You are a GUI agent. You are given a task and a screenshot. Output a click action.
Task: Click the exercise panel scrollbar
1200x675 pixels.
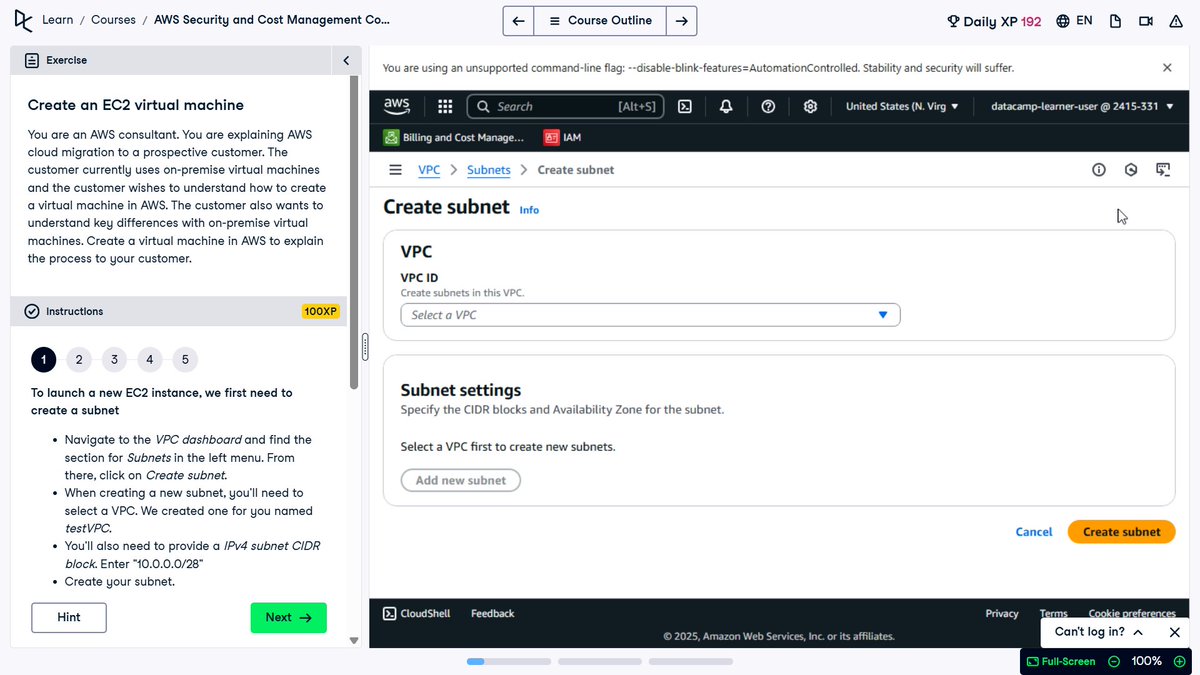(353, 232)
